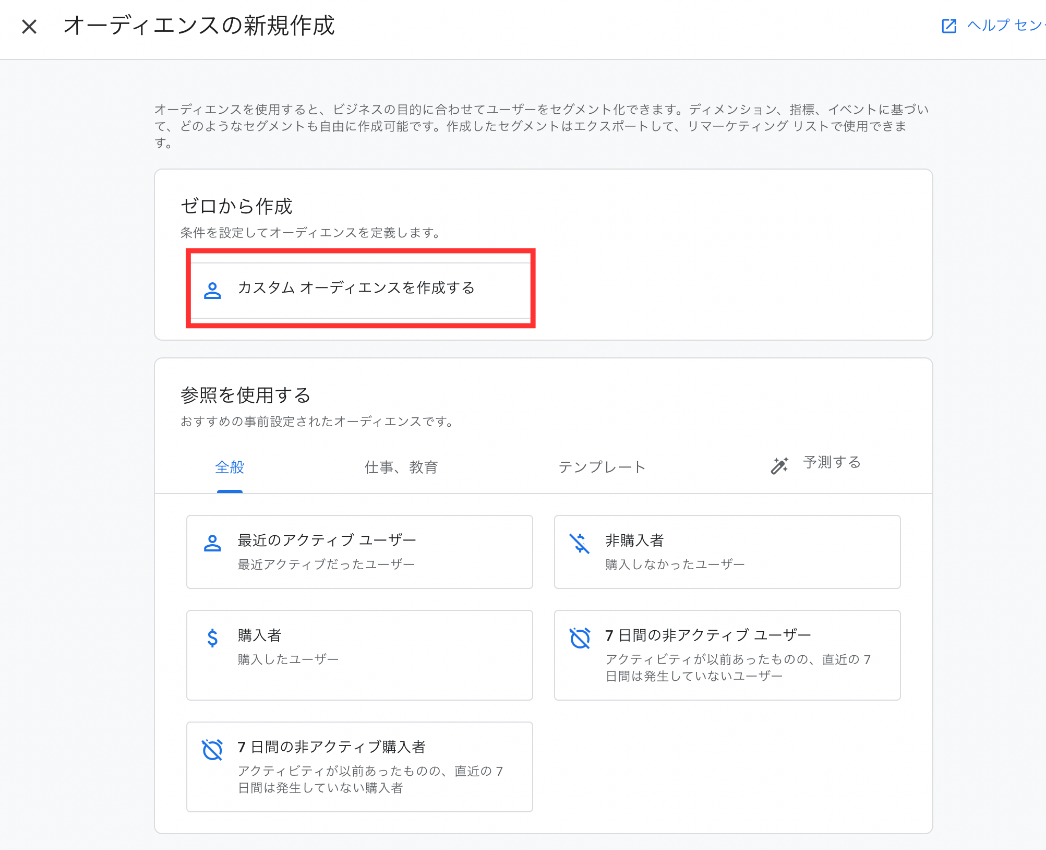Click the external-link icon beside ヘルプ センター
This screenshot has width=1046, height=850.
click(949, 26)
